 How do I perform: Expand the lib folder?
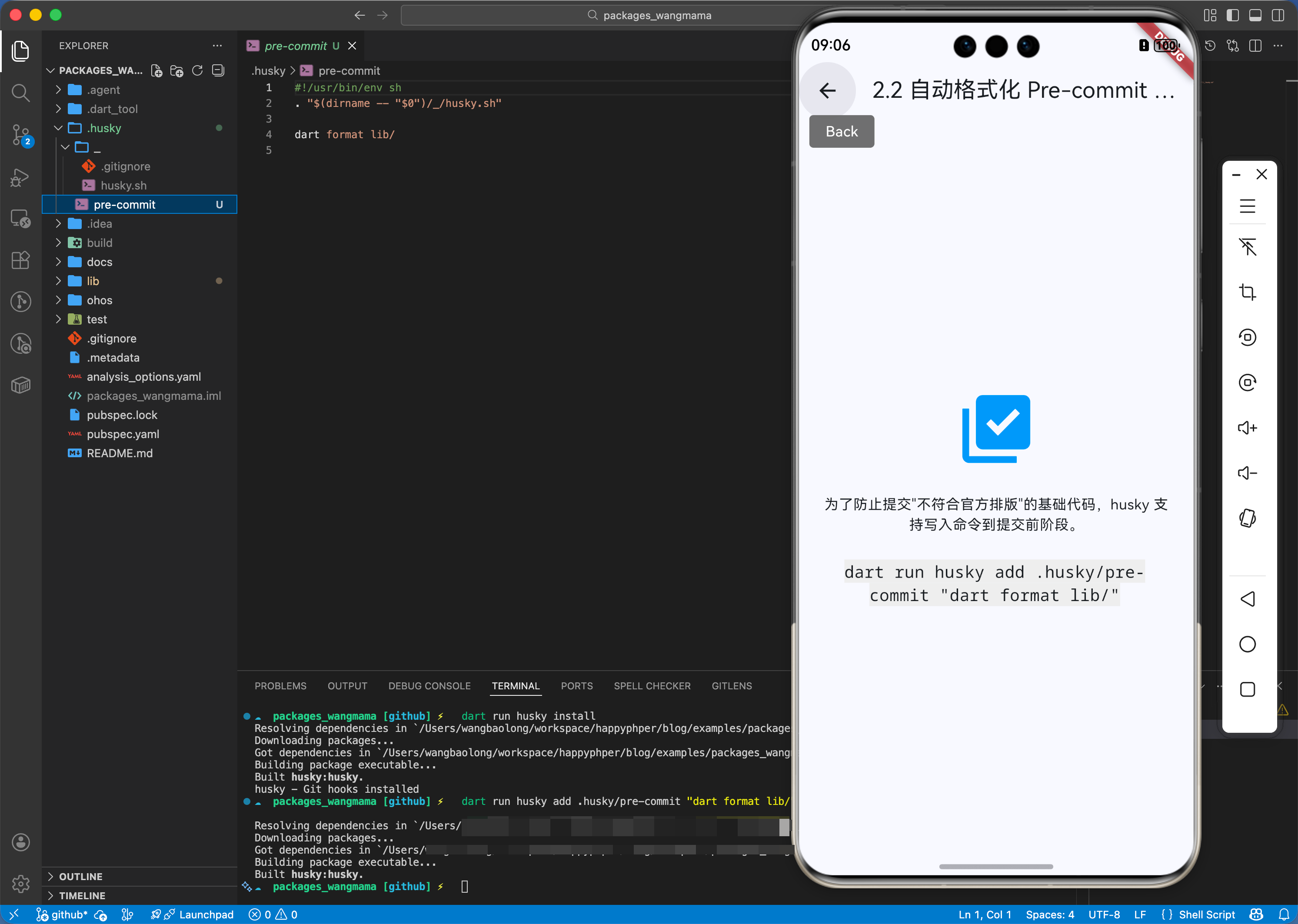point(93,281)
